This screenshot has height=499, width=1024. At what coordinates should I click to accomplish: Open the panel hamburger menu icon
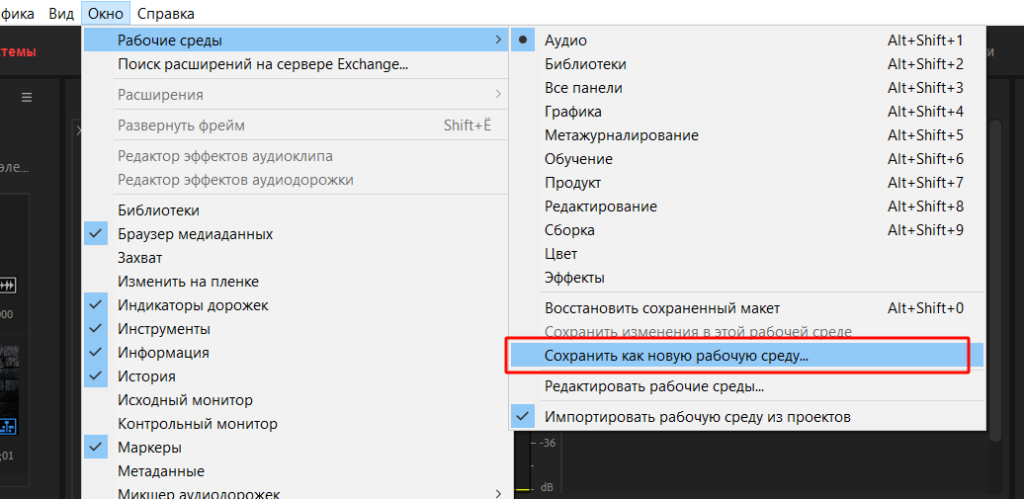tap(27, 97)
